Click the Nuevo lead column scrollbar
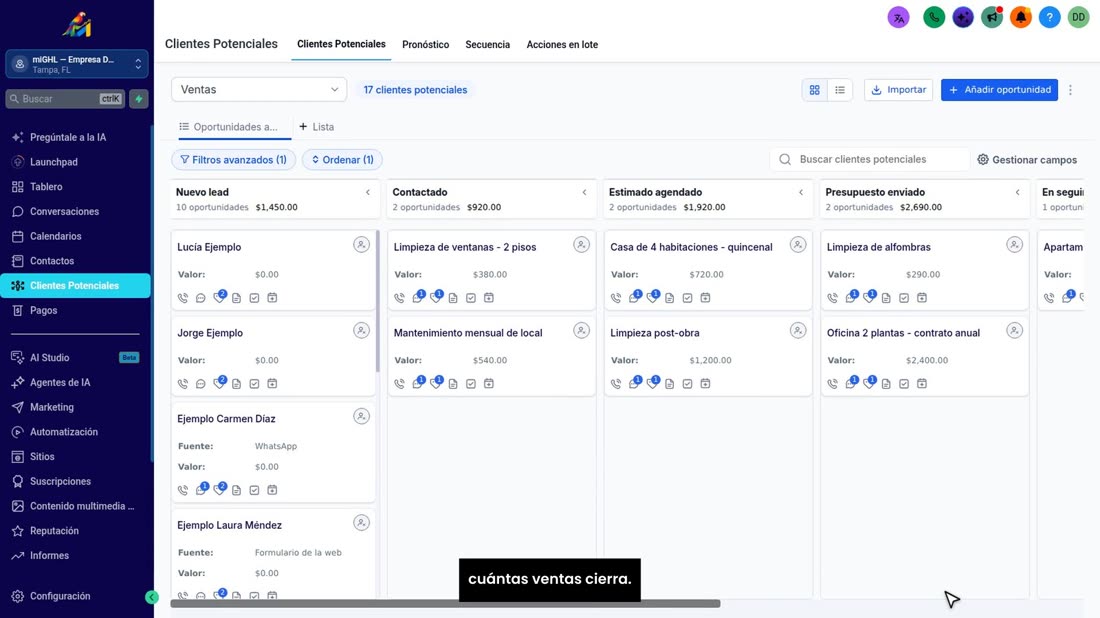The width and height of the screenshot is (1100, 618). click(x=377, y=301)
